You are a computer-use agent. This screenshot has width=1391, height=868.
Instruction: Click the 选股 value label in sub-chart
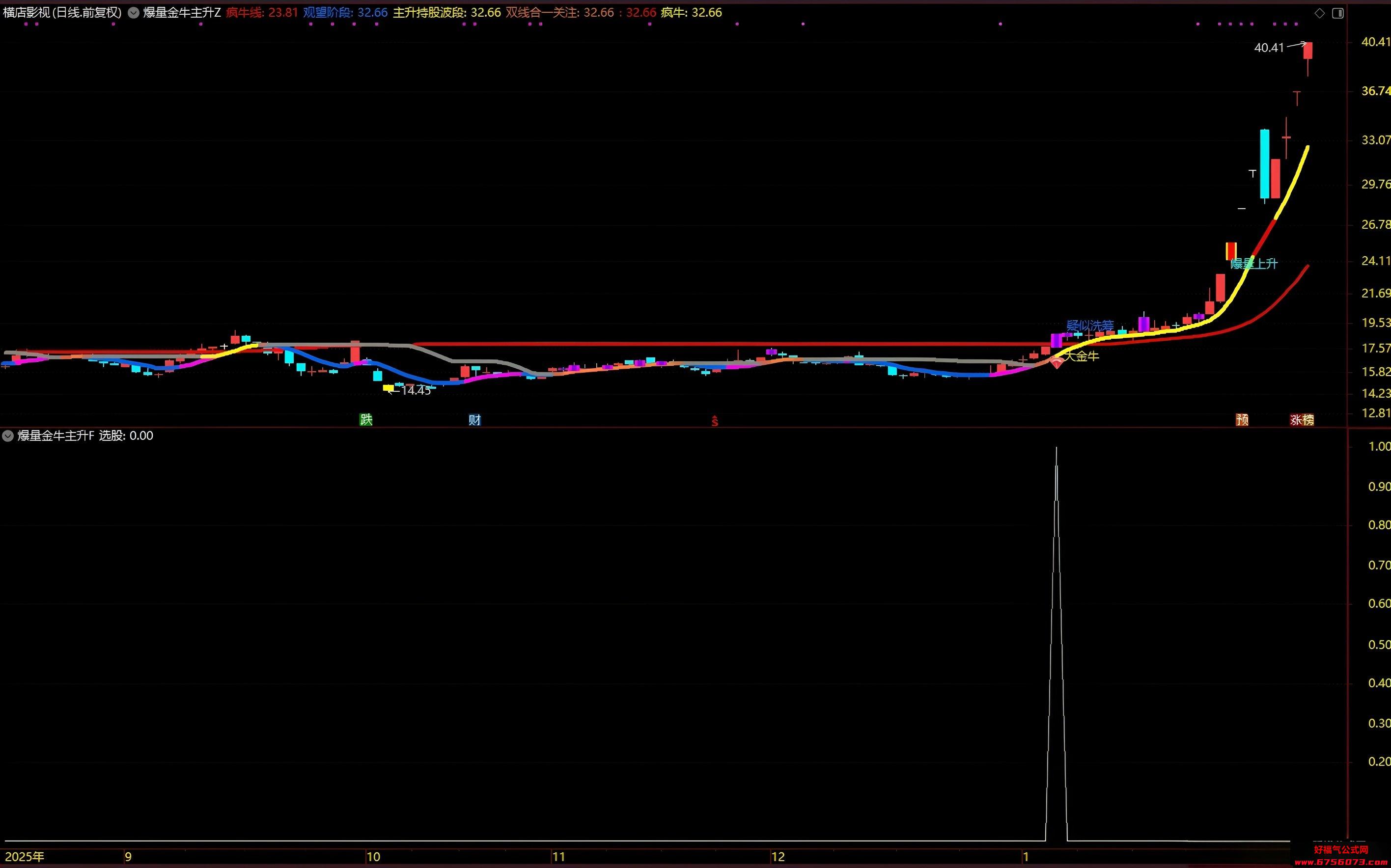click(x=126, y=436)
